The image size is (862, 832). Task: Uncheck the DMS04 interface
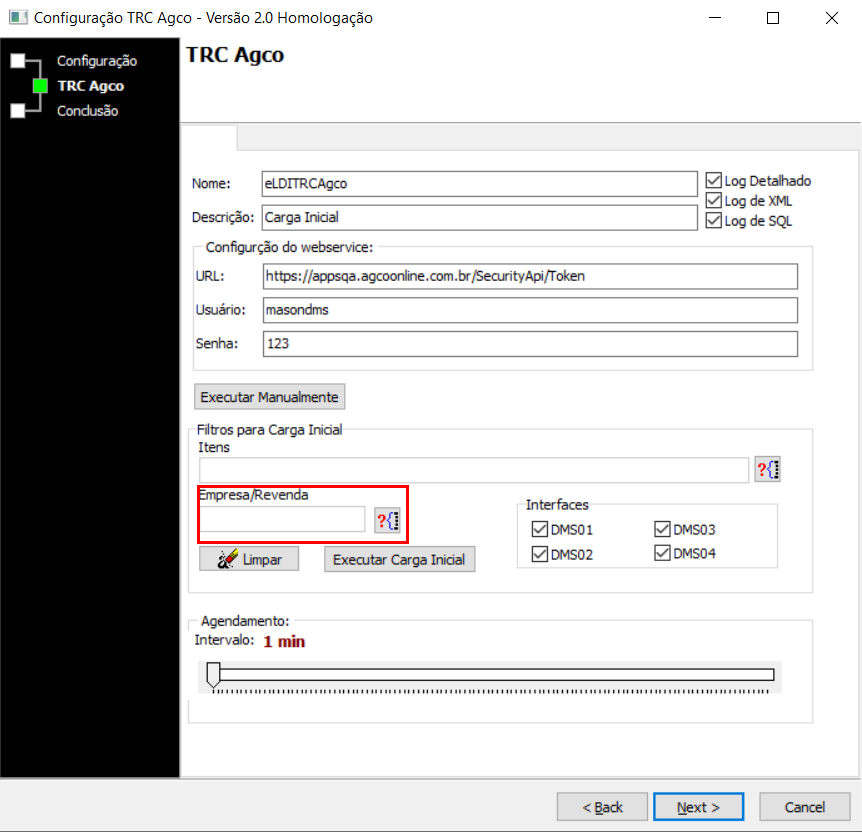pyautogui.click(x=662, y=553)
